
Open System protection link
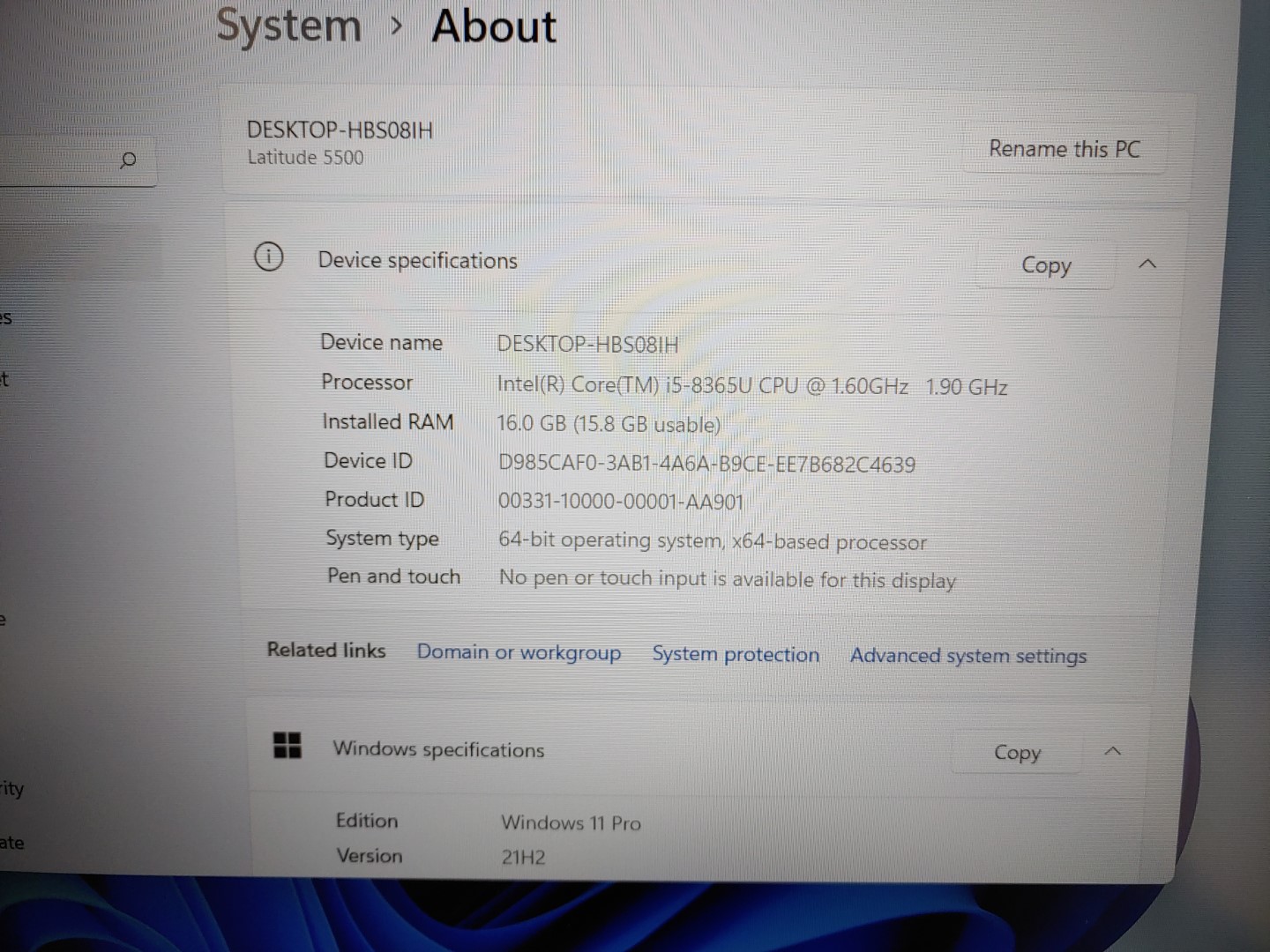point(736,654)
